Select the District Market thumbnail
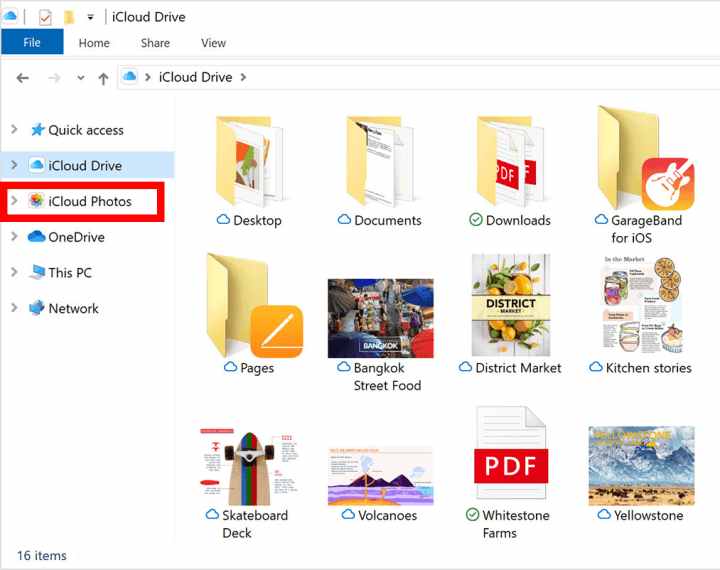Screen dimensions: 720x570 [511, 305]
